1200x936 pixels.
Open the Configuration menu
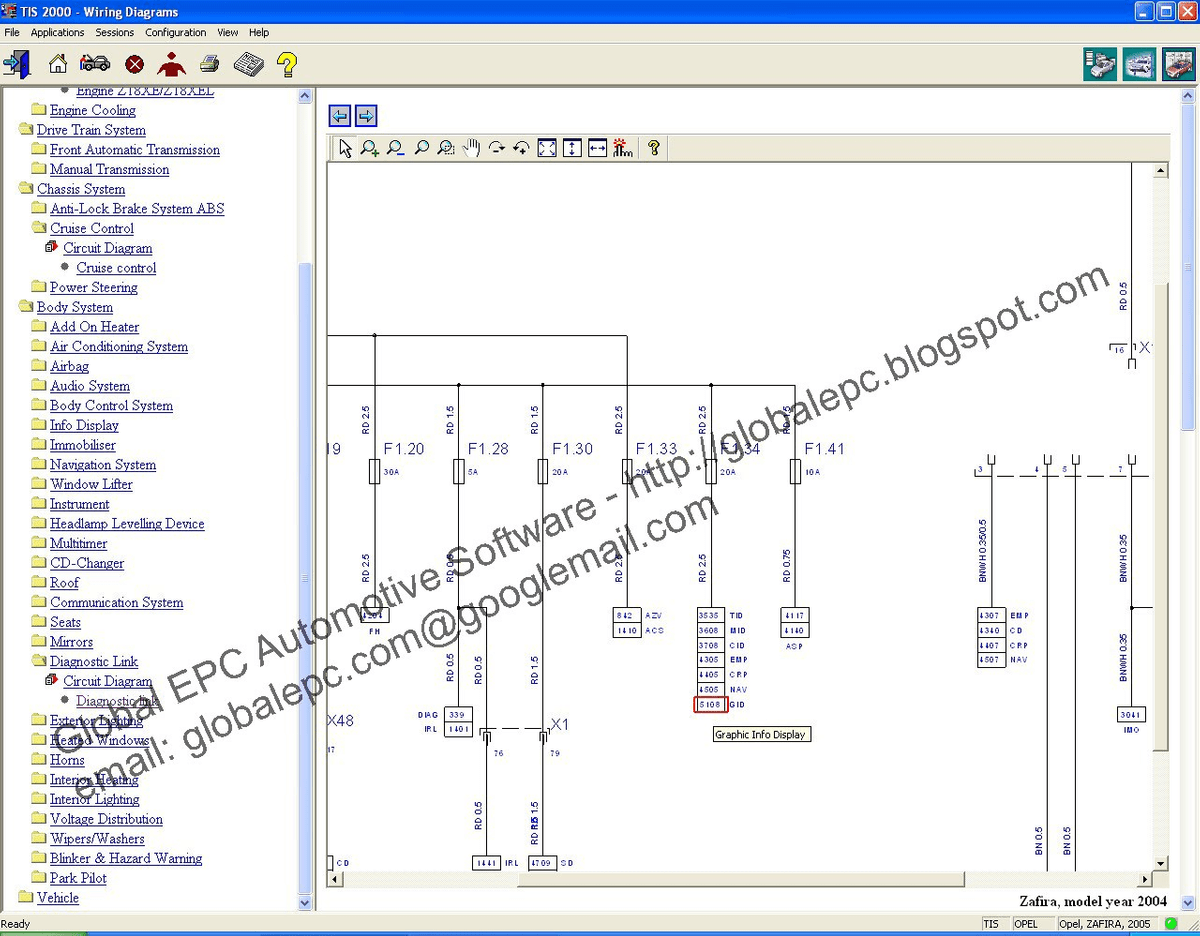tap(175, 32)
